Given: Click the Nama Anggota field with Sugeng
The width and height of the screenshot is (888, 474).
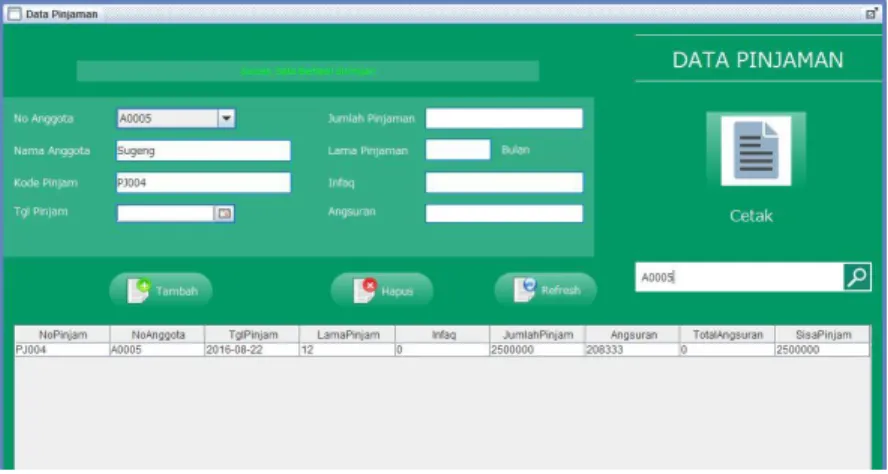Looking at the screenshot, I should (x=203, y=151).
